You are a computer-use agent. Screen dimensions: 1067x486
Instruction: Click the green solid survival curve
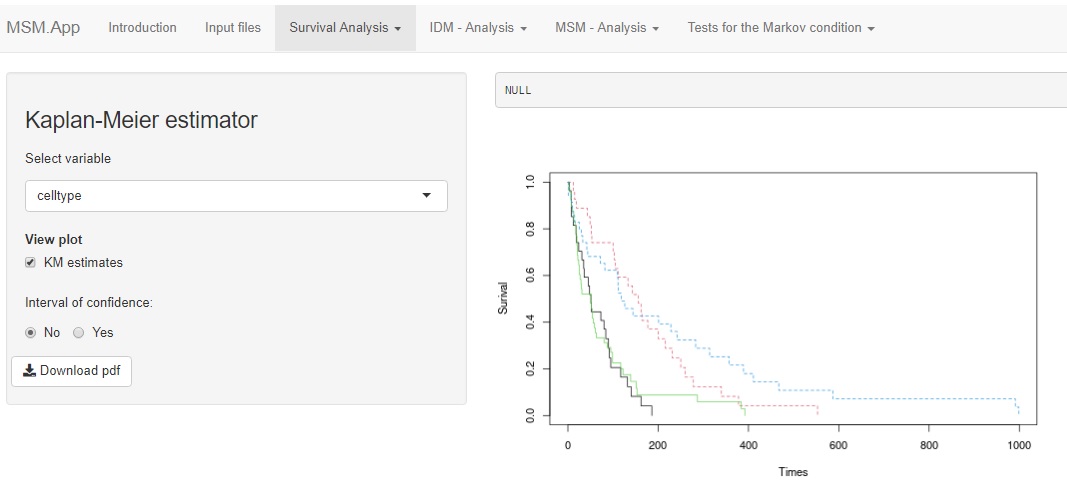click(x=680, y=395)
